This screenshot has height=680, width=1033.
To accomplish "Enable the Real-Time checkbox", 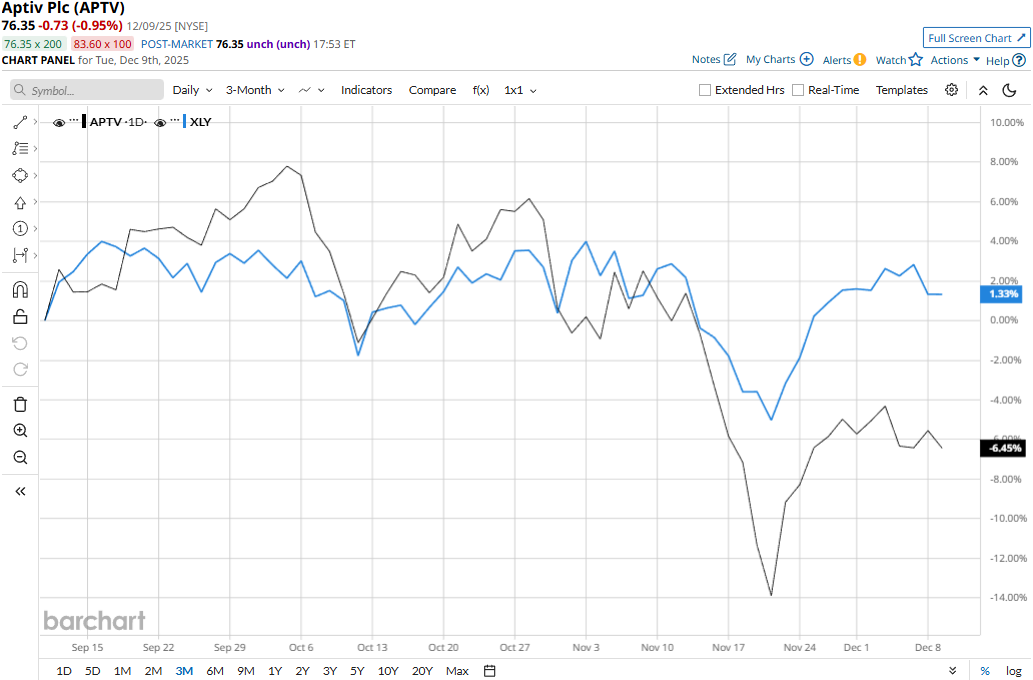I will click(x=798, y=90).
